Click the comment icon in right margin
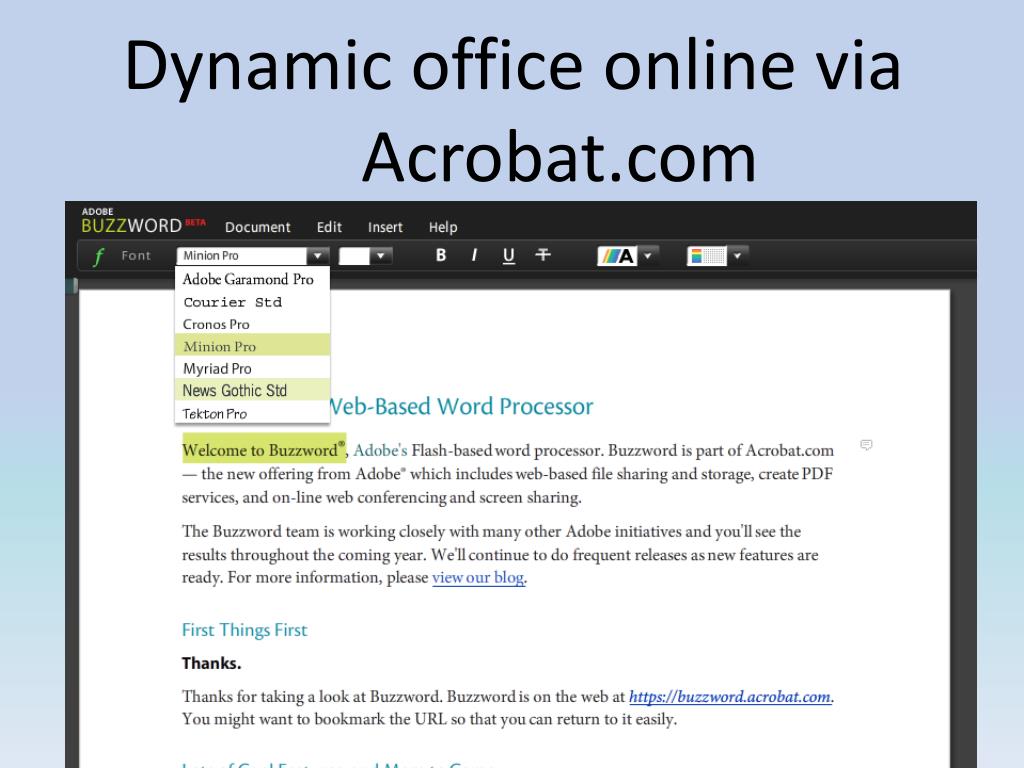 tap(866, 445)
